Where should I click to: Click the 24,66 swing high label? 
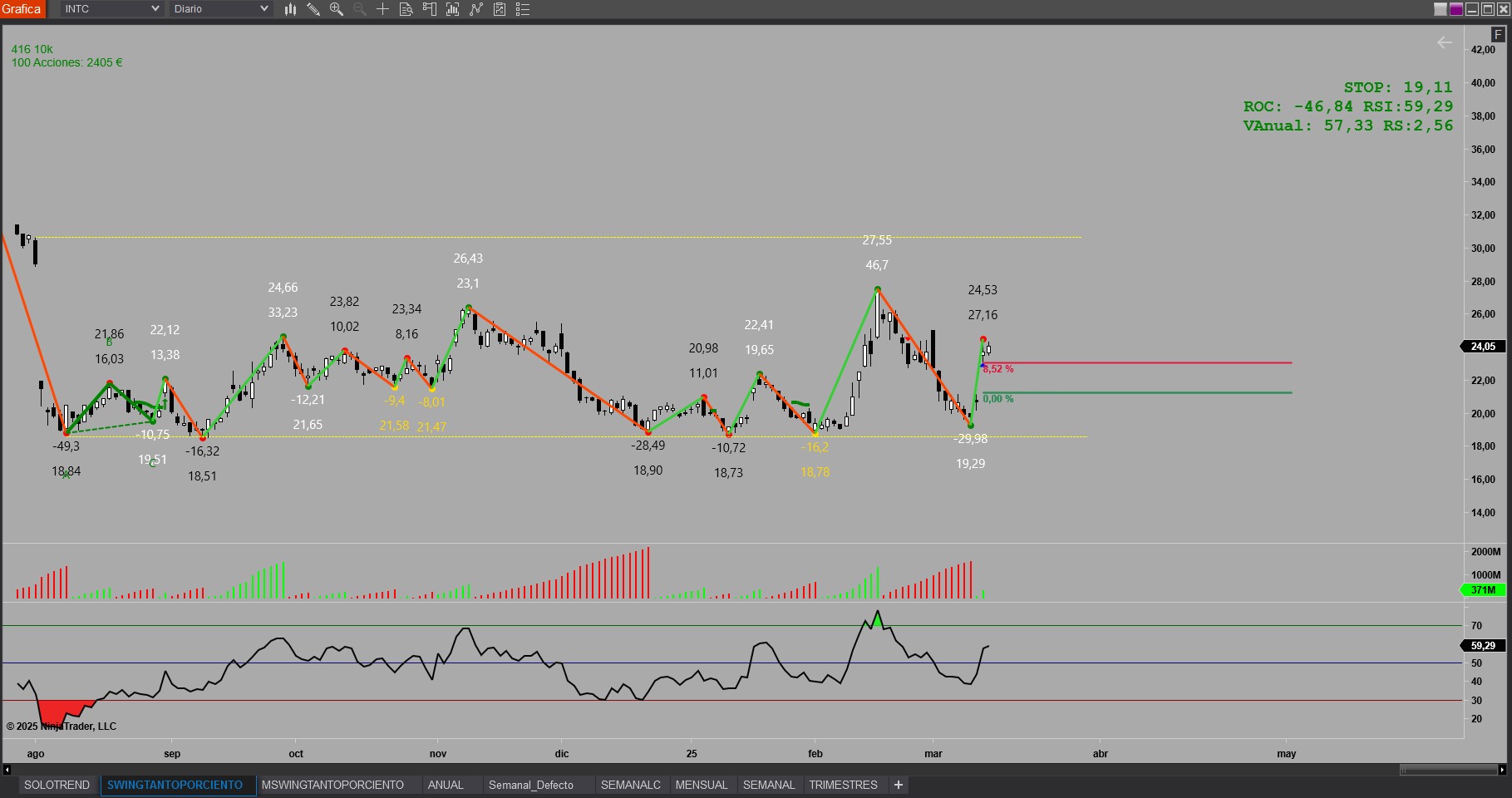pos(283,288)
